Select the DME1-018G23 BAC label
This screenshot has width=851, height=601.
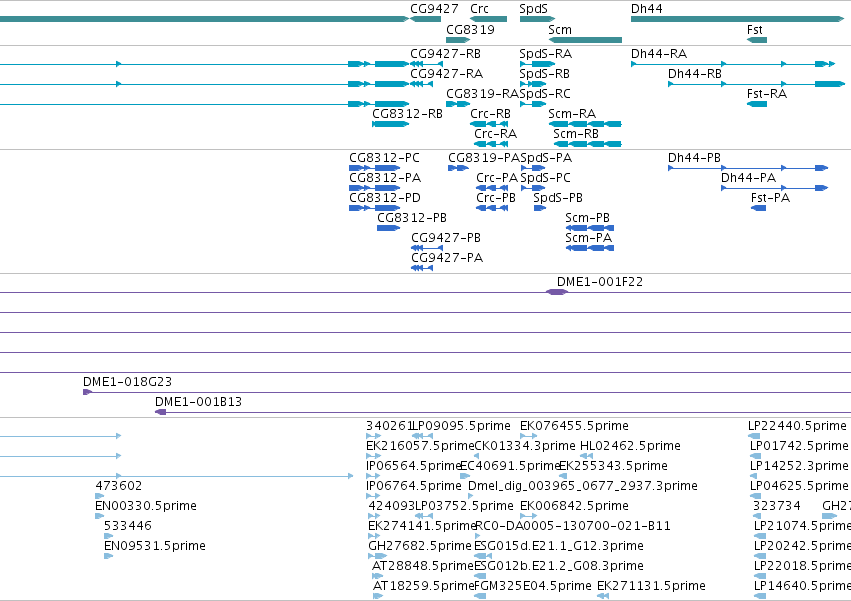point(127,382)
